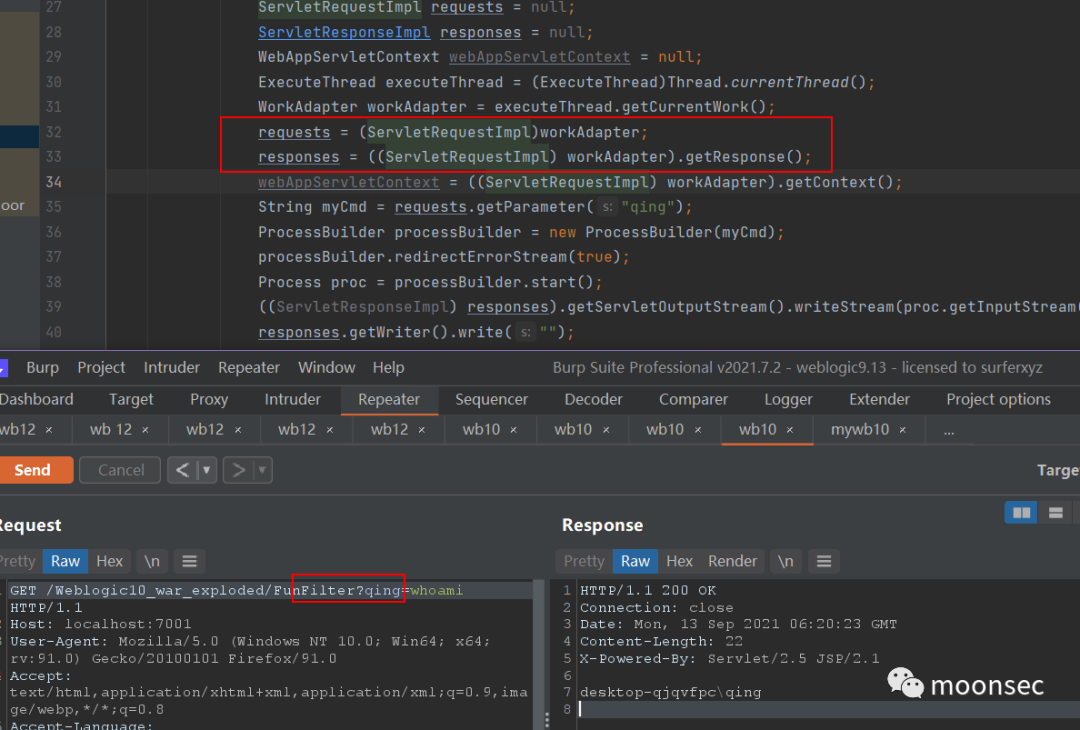Switch to the Dashboard tab

(x=36, y=399)
